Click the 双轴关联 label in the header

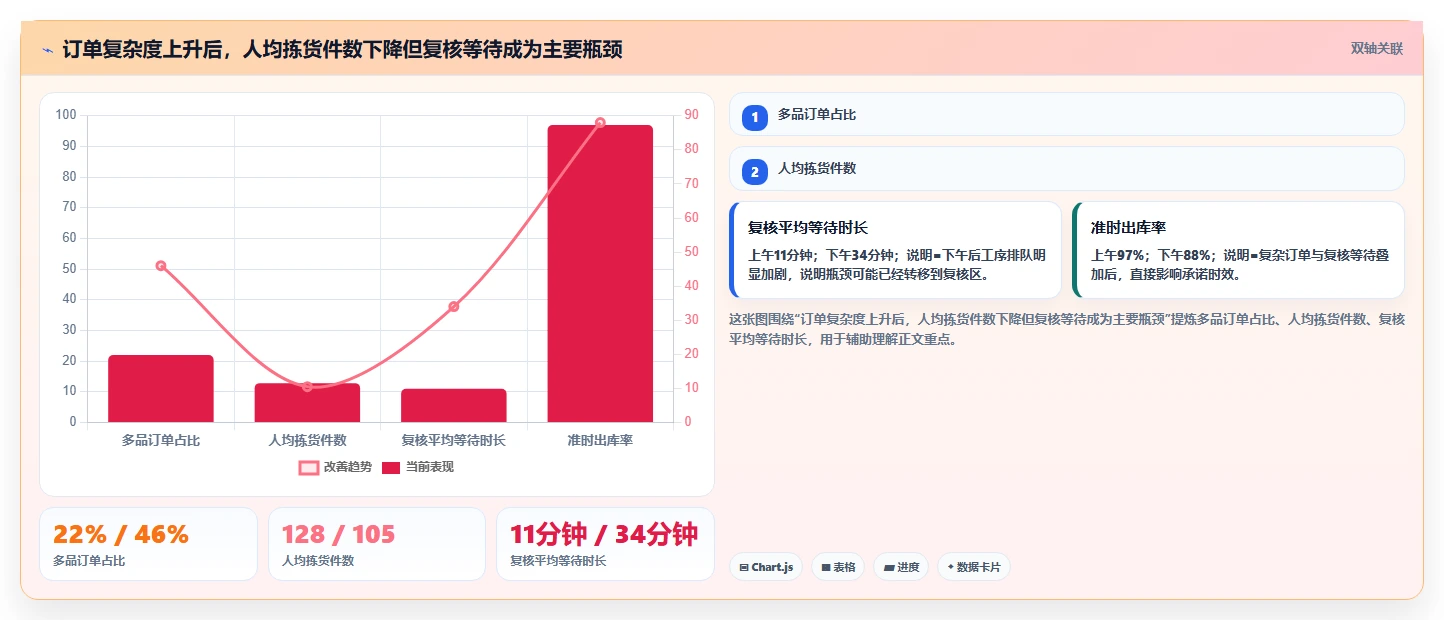point(1377,49)
